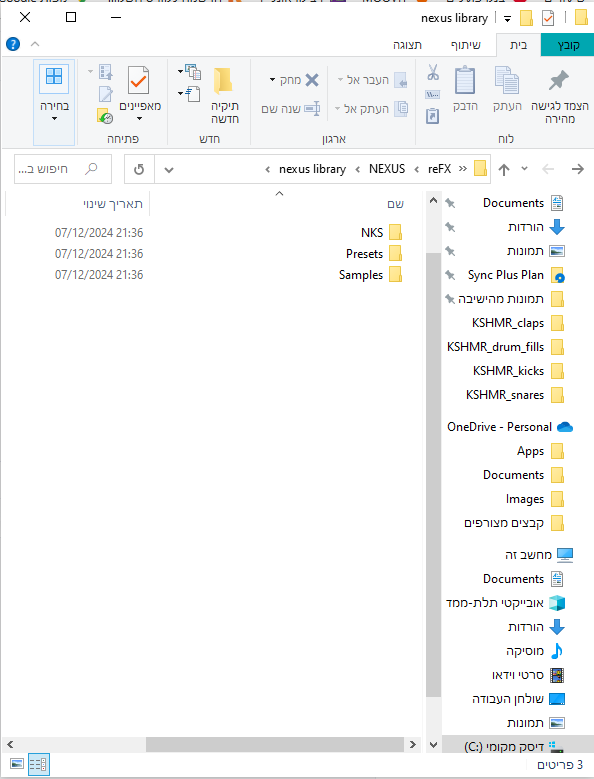Expand the address bar history dropdown
This screenshot has height=779, width=594.
point(169,170)
